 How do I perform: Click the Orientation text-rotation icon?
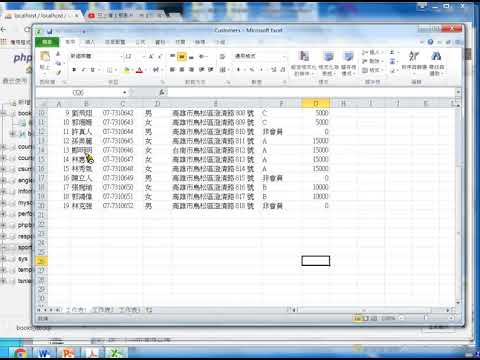[x=202, y=56]
